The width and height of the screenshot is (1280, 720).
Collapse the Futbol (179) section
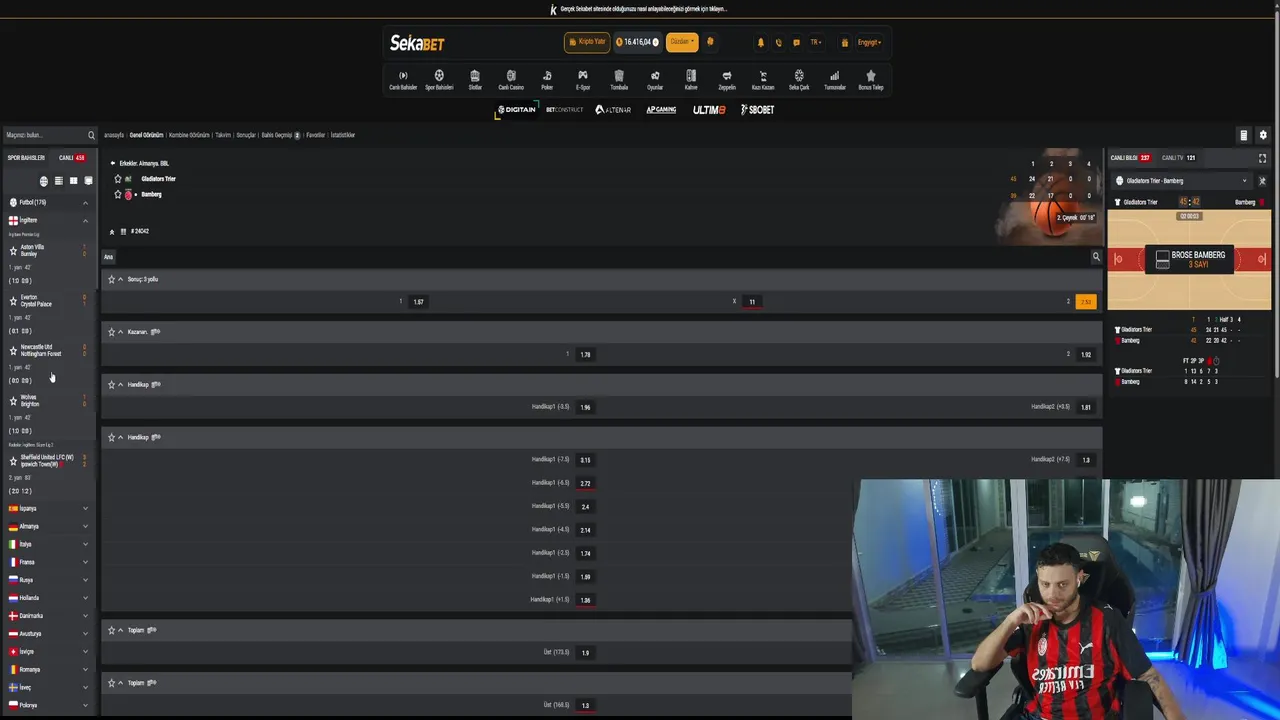[x=85, y=203]
